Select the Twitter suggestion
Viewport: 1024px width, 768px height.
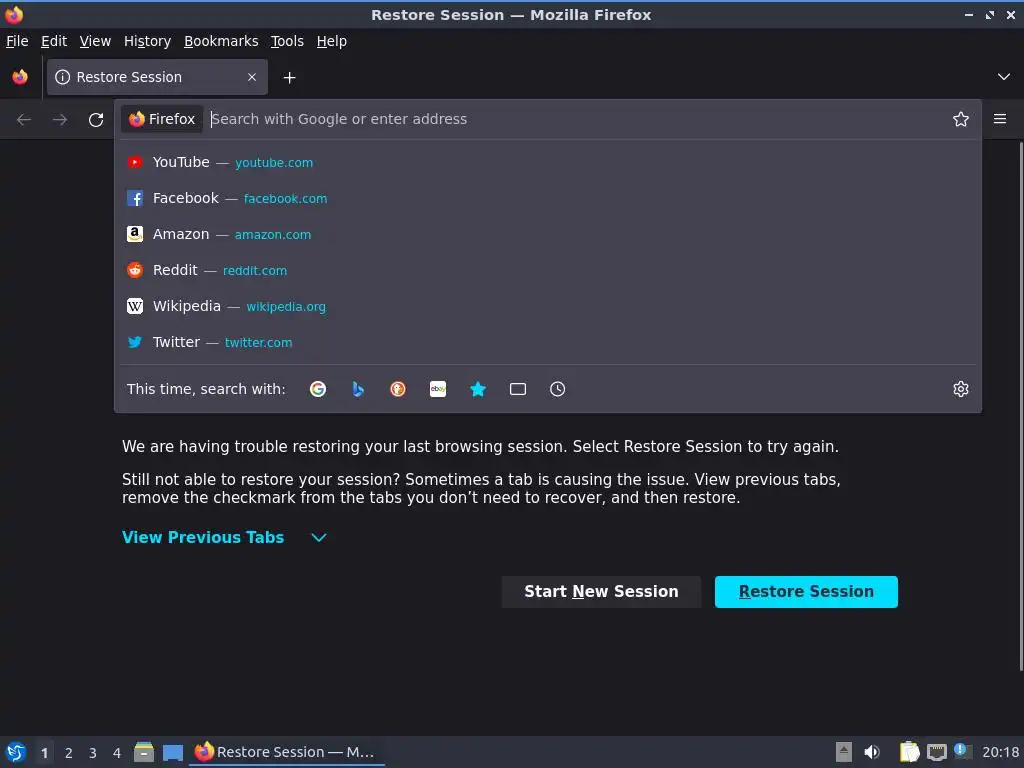point(548,342)
